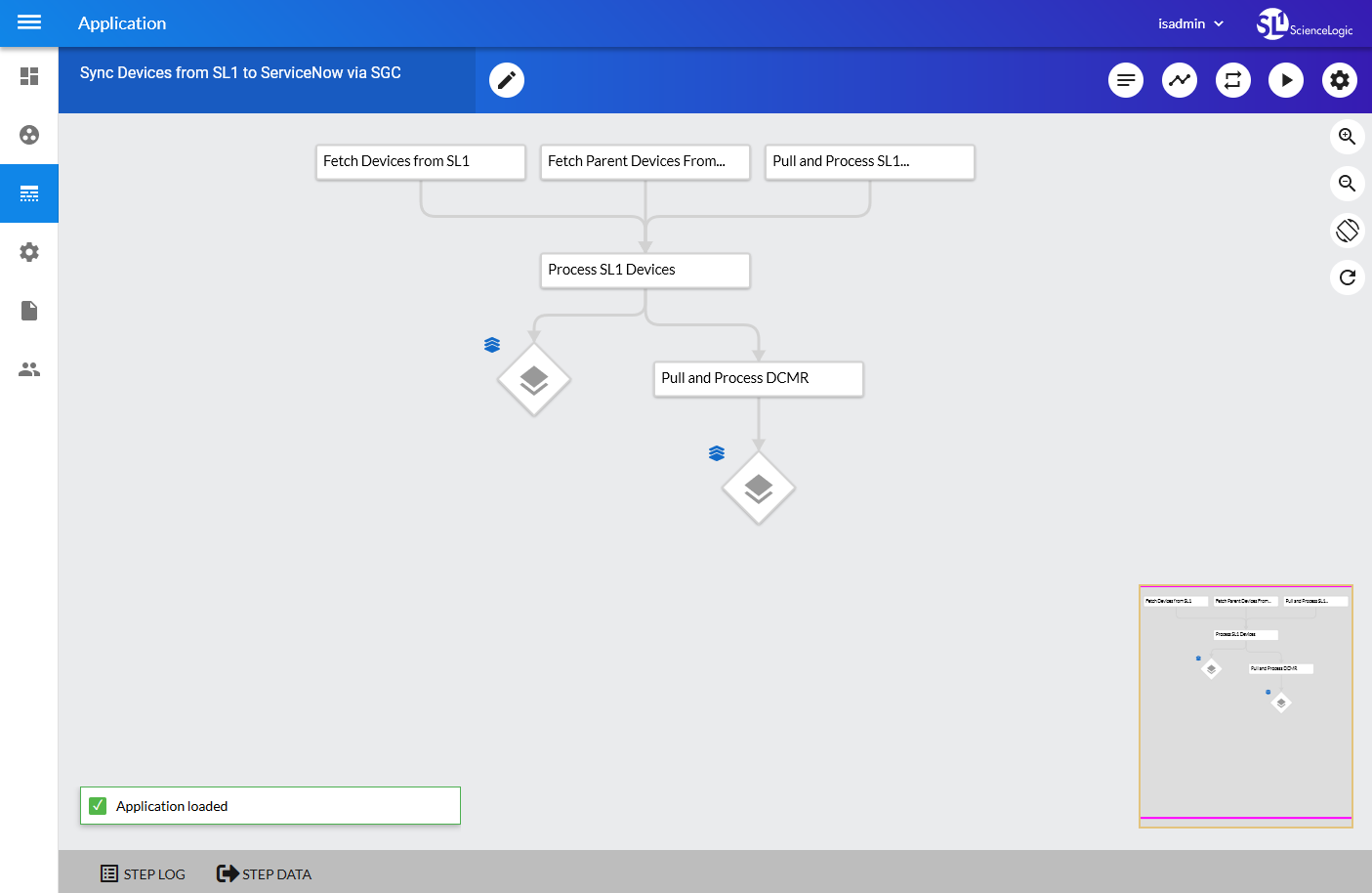1372x893 pixels.
Task: Open the STEP DATA panel
Action: (x=264, y=873)
